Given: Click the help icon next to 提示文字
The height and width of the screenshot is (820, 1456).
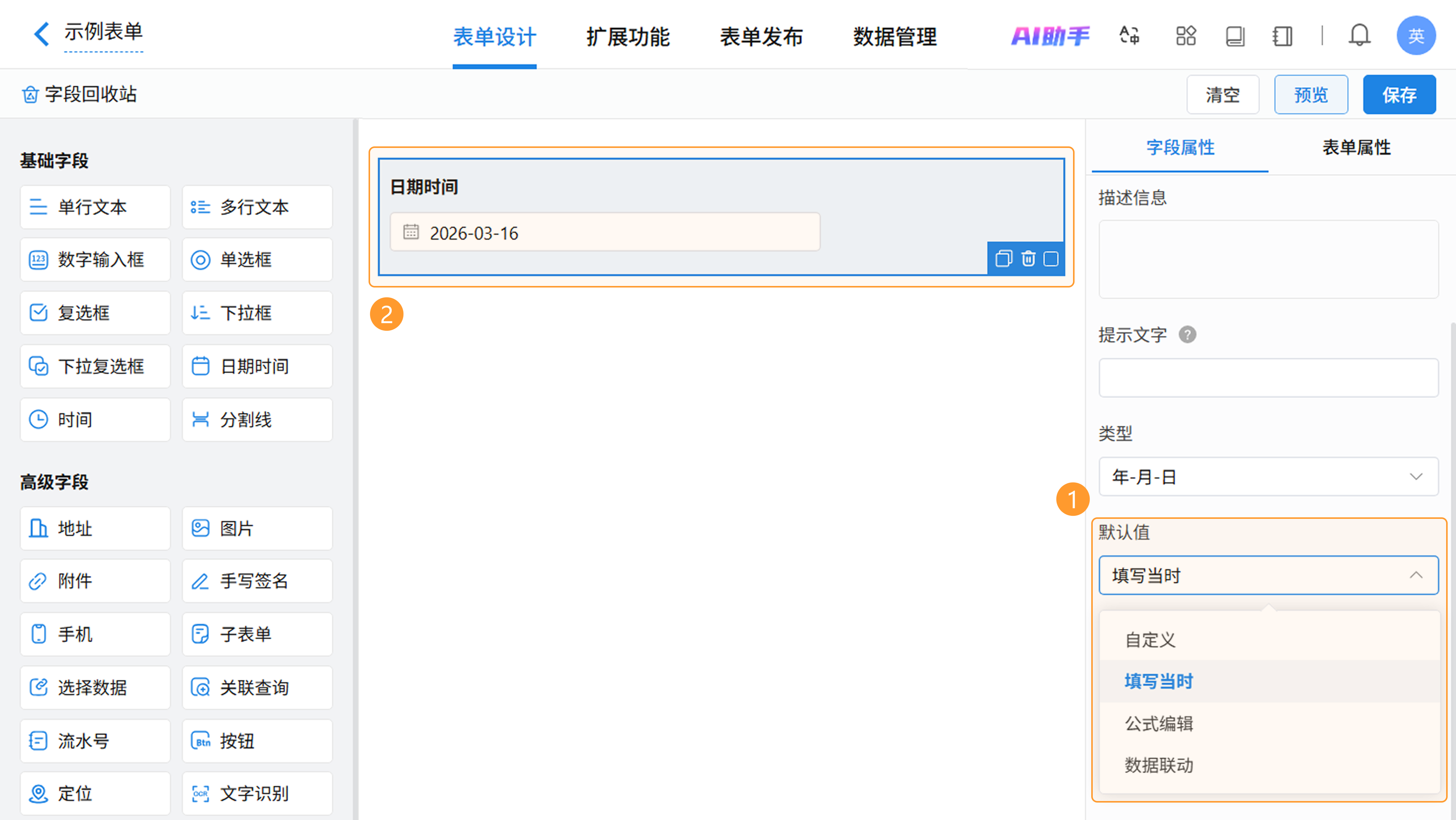Looking at the screenshot, I should (x=1187, y=335).
